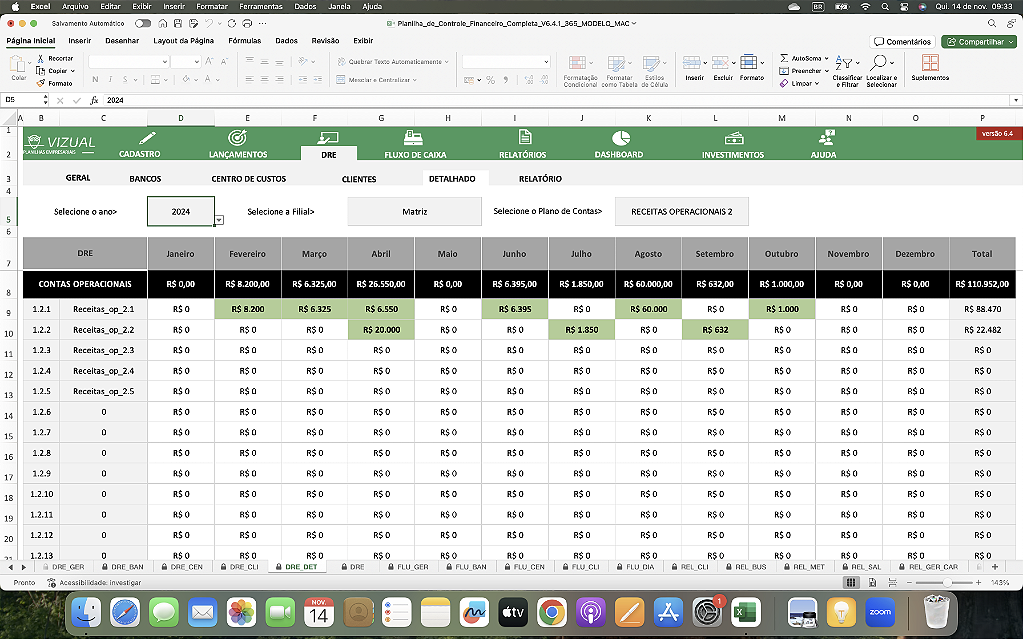Click the Name Box showing D5
The image size is (1023, 639).
[x=22, y=101]
